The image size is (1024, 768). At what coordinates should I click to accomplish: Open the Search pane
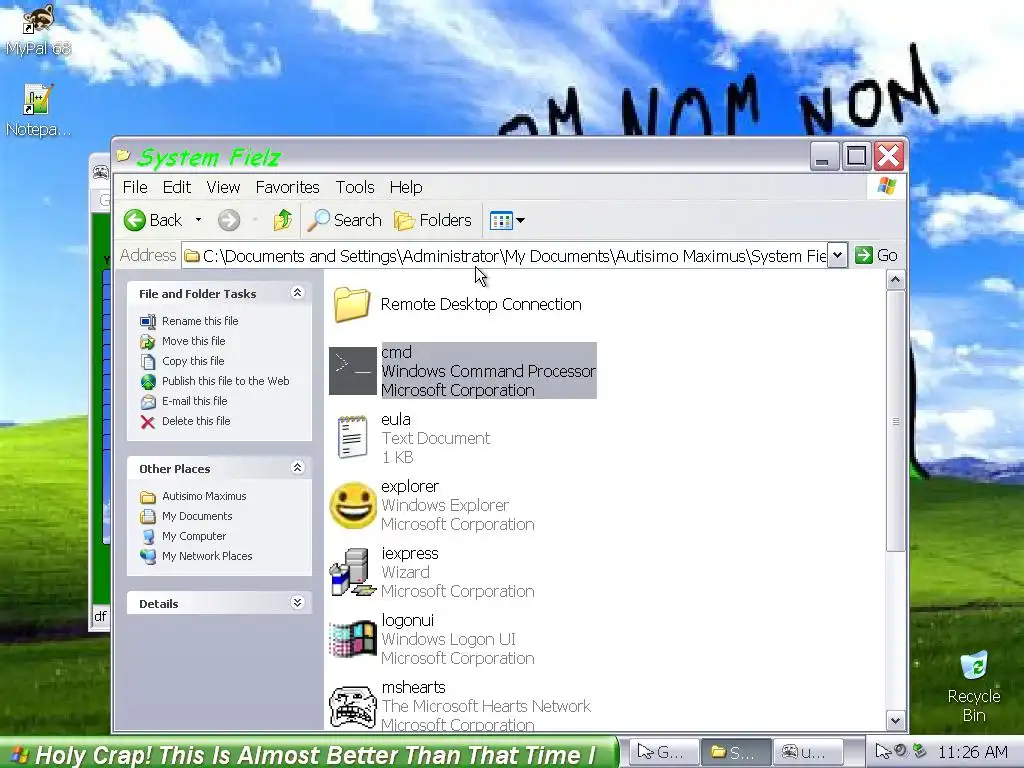pos(344,220)
